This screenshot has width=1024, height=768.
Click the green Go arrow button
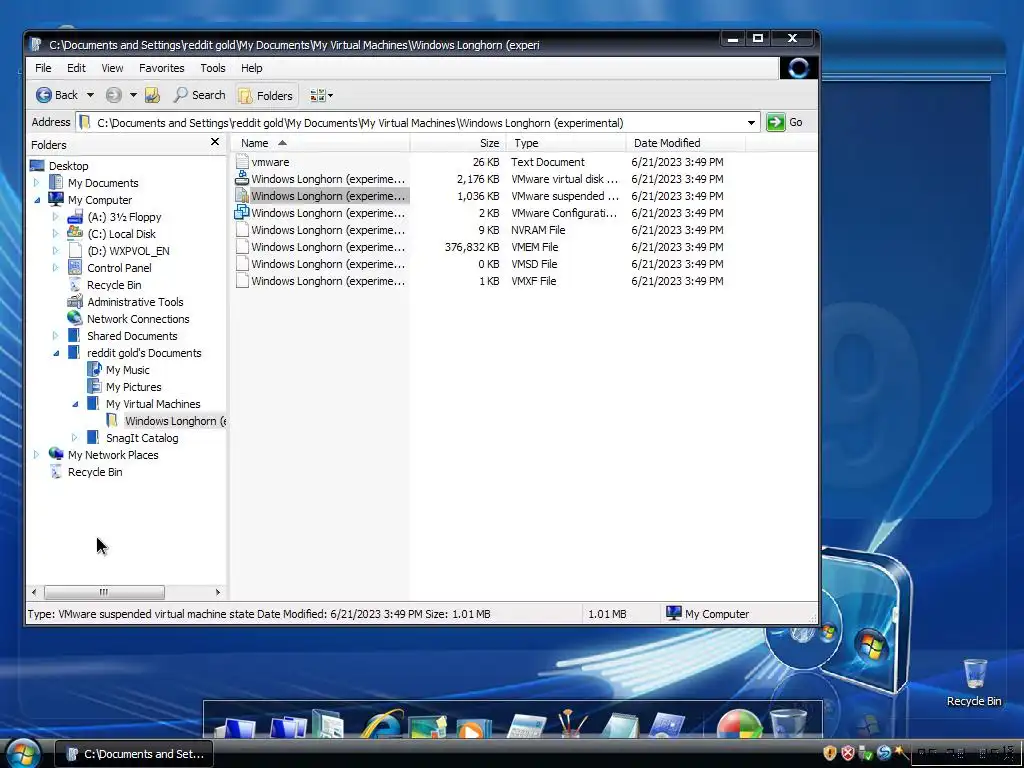776,122
